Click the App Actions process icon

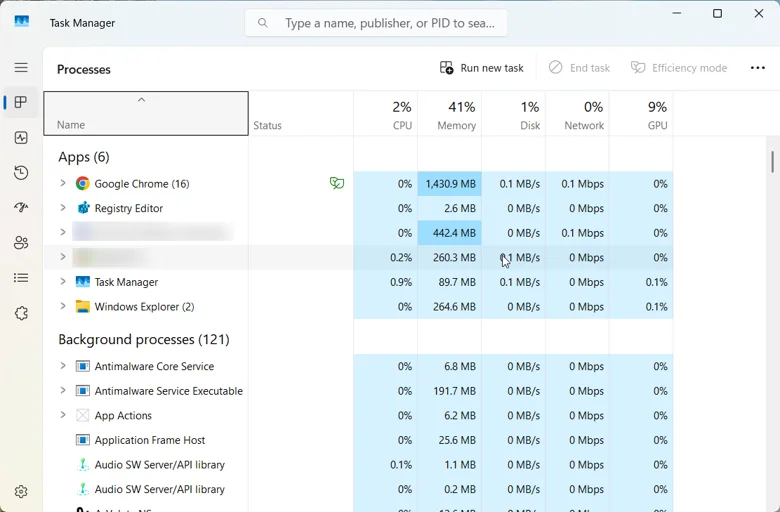tap(83, 415)
